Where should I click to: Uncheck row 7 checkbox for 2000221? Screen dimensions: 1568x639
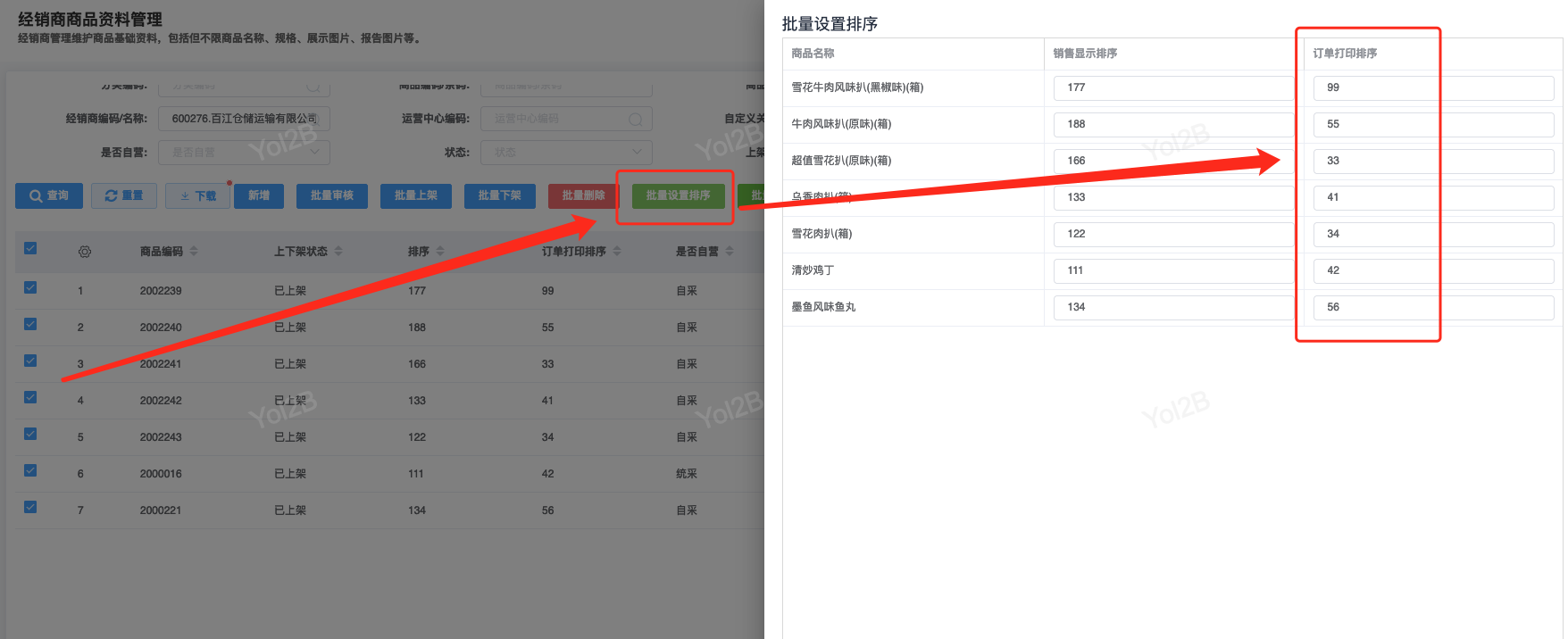pos(30,507)
